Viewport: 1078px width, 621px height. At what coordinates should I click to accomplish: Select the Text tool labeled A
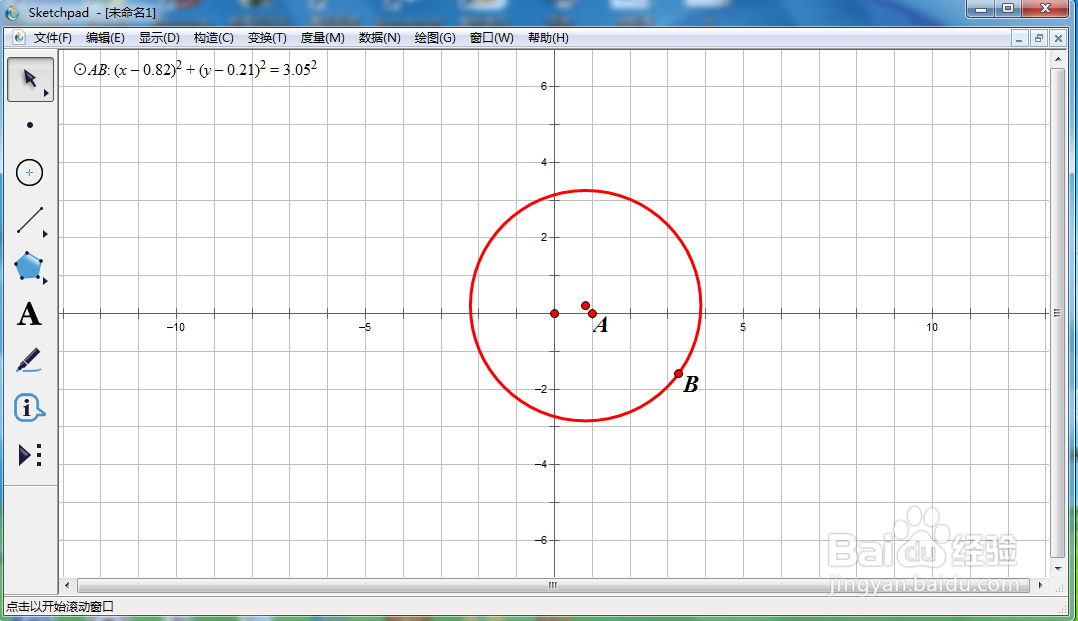[x=30, y=314]
